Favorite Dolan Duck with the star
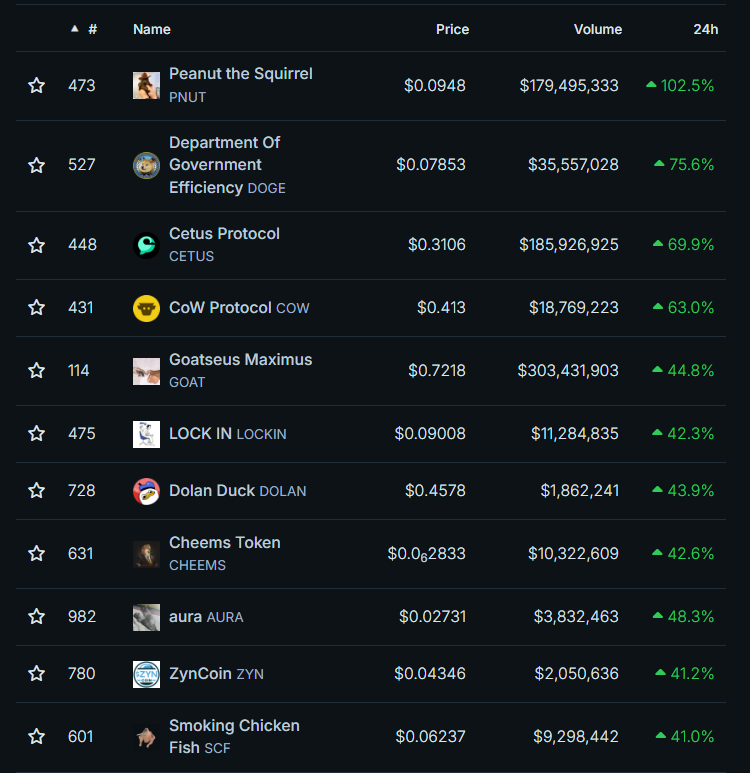Viewport: 750px width, 773px height. click(36, 491)
